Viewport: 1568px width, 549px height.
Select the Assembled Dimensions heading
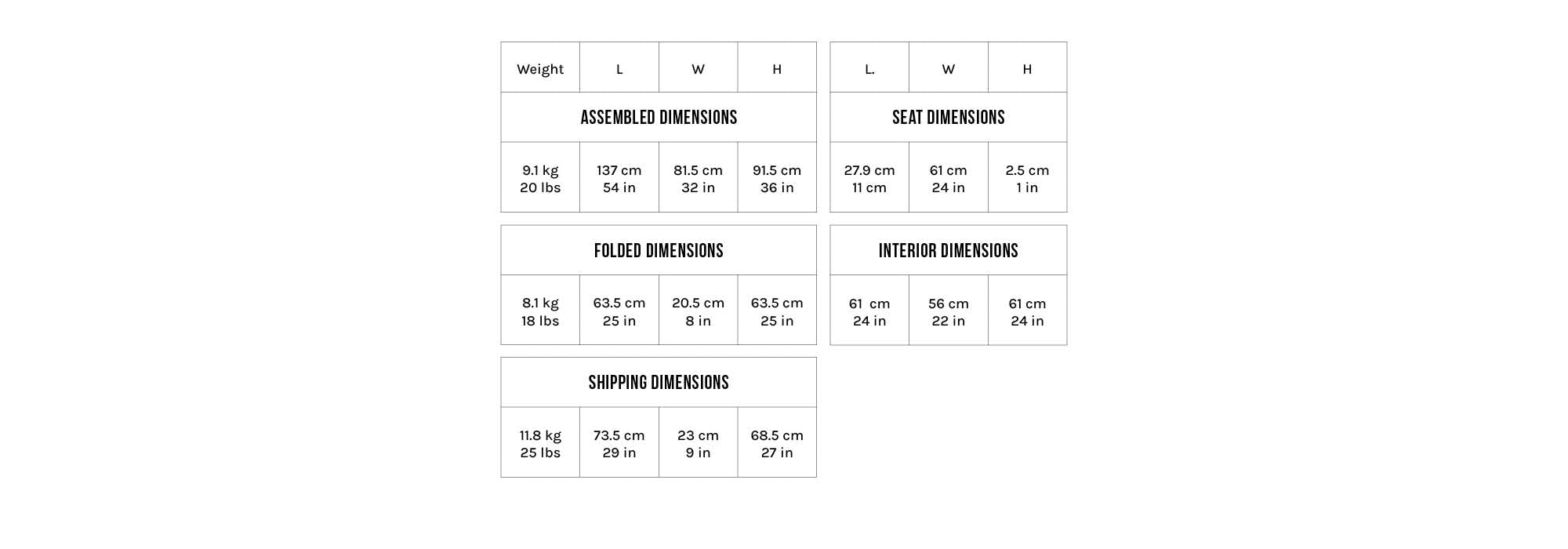pyautogui.click(x=659, y=118)
